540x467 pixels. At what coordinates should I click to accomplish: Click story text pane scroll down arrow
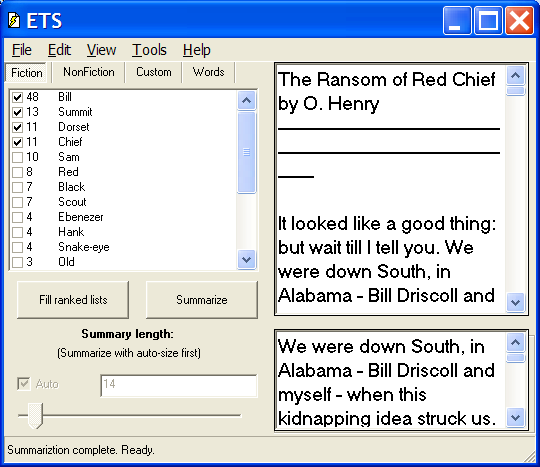[516, 302]
